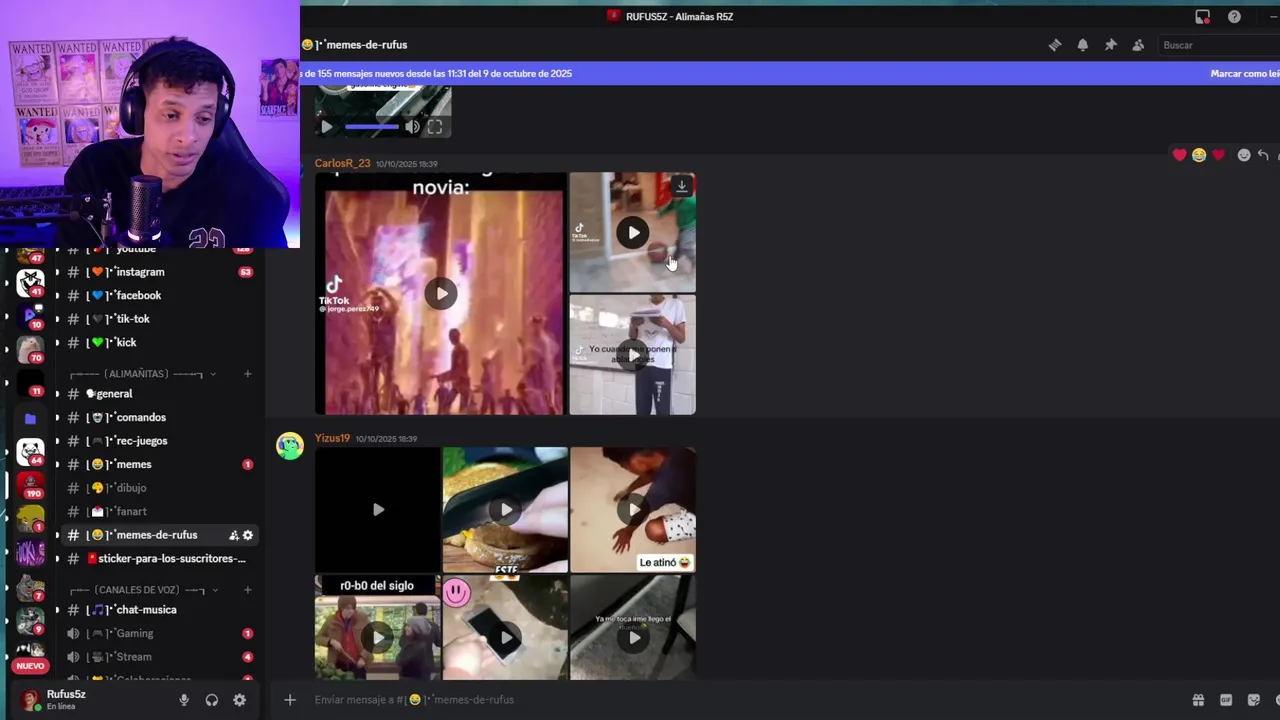Open the facebook channel
This screenshot has width=1280, height=720.
(160, 295)
